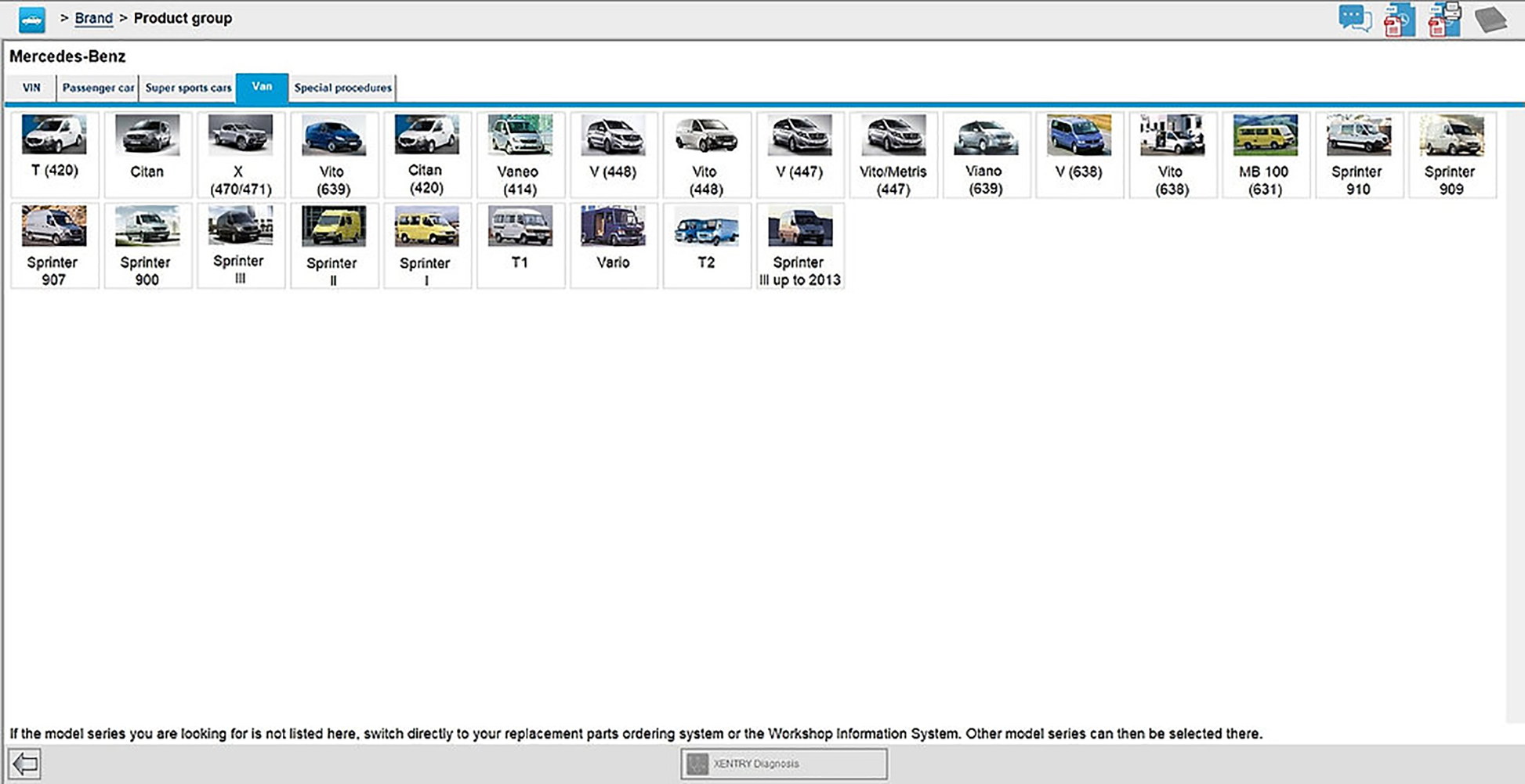The width and height of the screenshot is (1525, 784).
Task: Click the PDF document export icon
Action: pos(1399,20)
